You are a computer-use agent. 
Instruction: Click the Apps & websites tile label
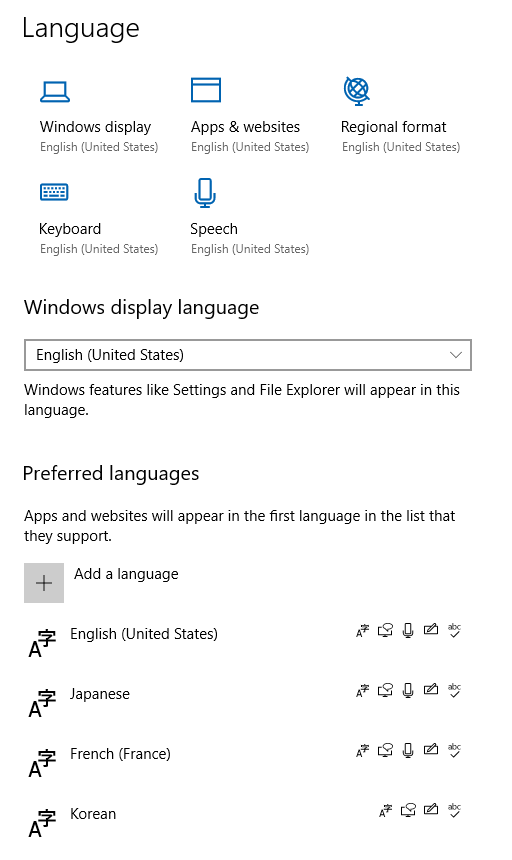coord(245,127)
